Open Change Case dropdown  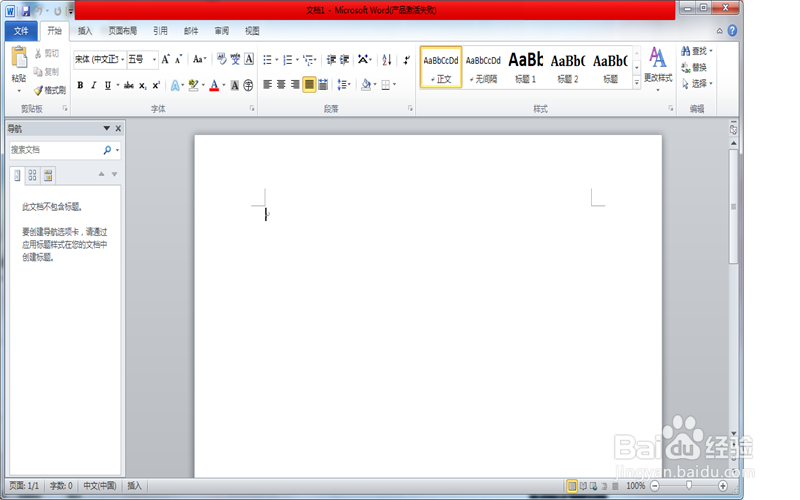point(199,60)
